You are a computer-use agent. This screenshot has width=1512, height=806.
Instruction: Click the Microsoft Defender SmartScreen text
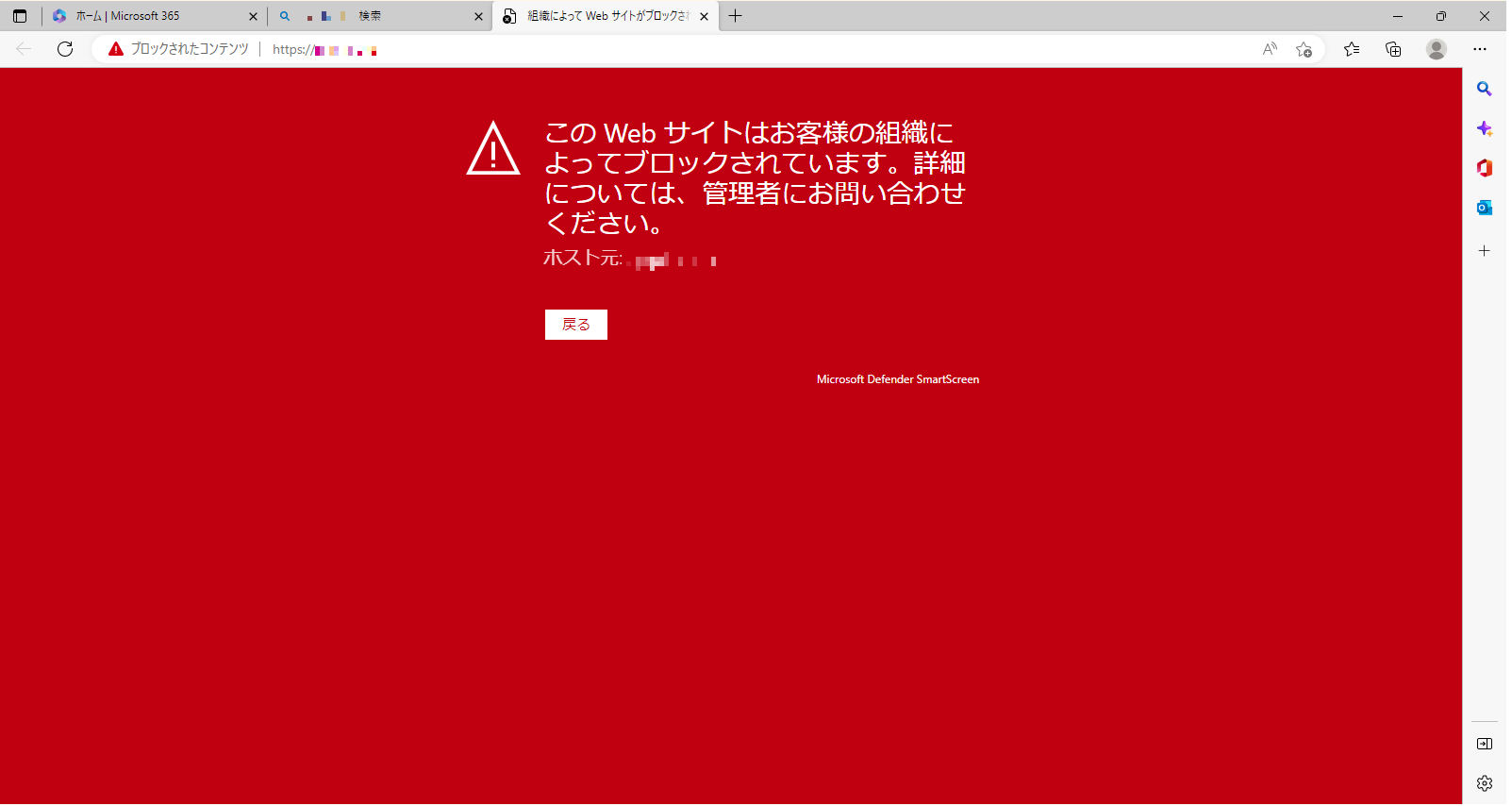[x=898, y=379]
